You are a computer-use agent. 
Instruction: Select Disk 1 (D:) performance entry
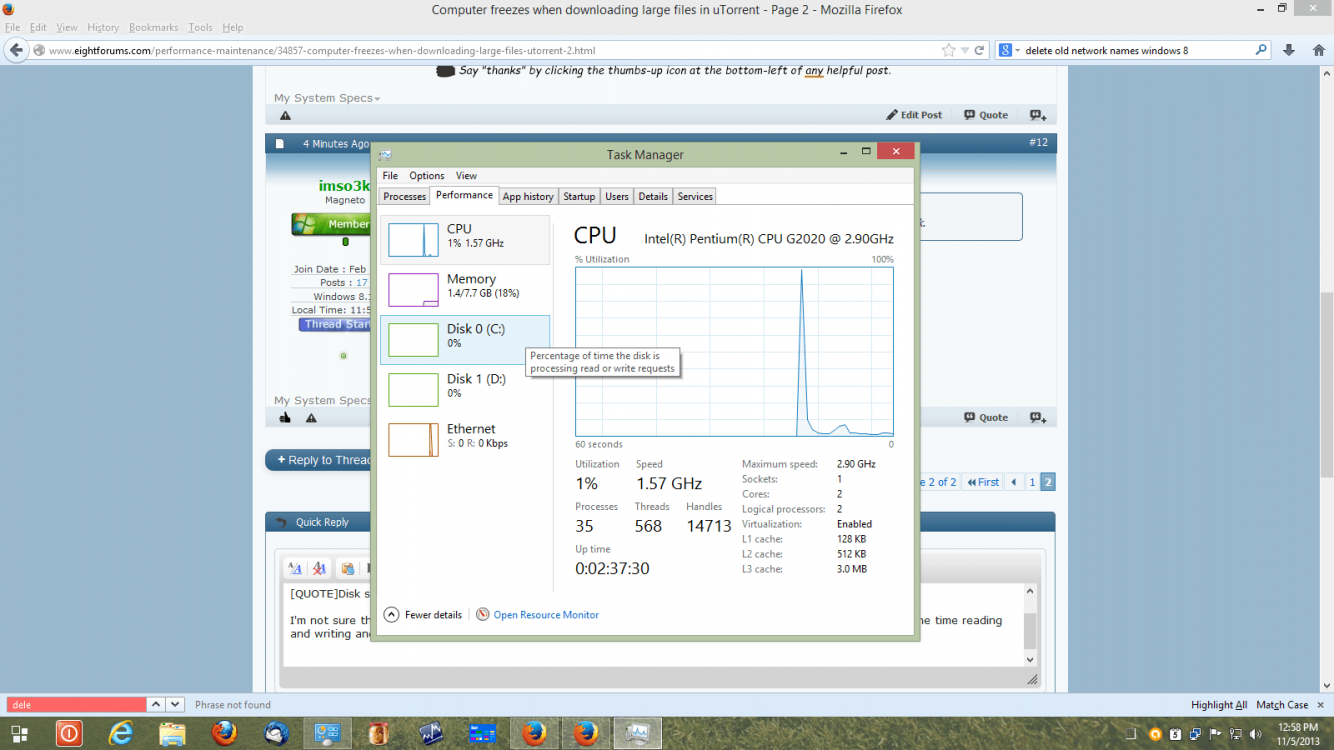(x=465, y=390)
